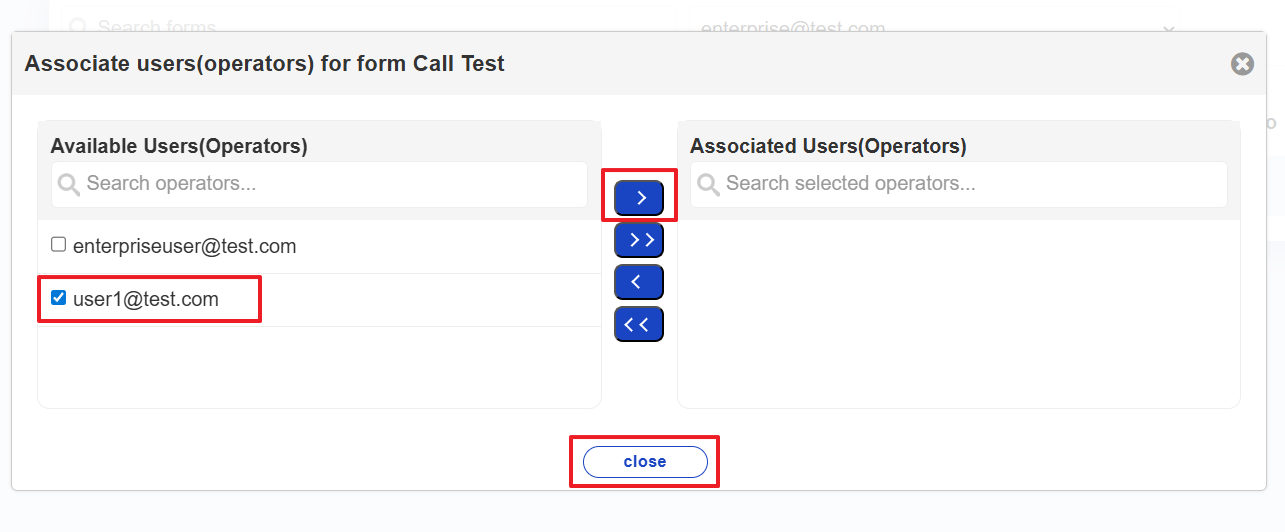
Task: Focus the Search operators input field
Action: pyautogui.click(x=330, y=184)
